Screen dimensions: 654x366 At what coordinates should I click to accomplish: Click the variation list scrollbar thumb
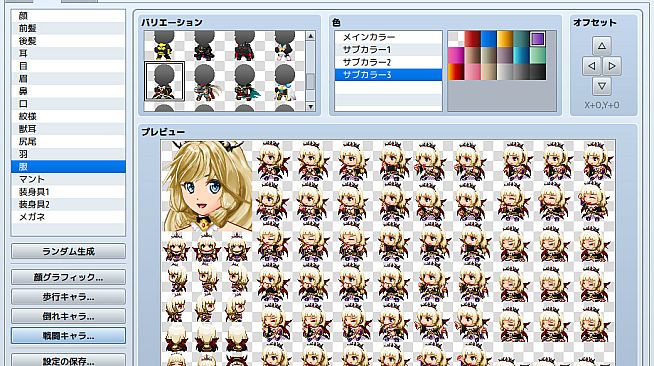[x=310, y=81]
